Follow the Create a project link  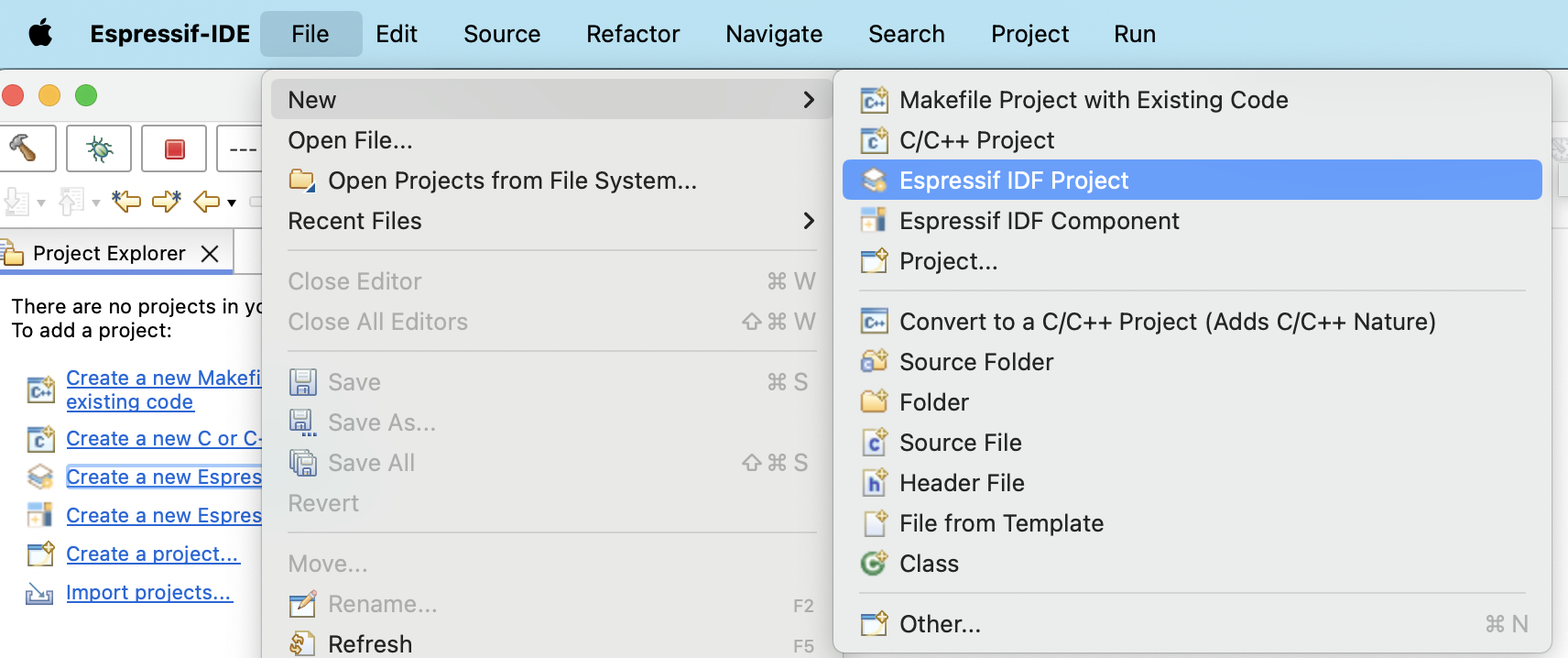pyautogui.click(x=152, y=554)
